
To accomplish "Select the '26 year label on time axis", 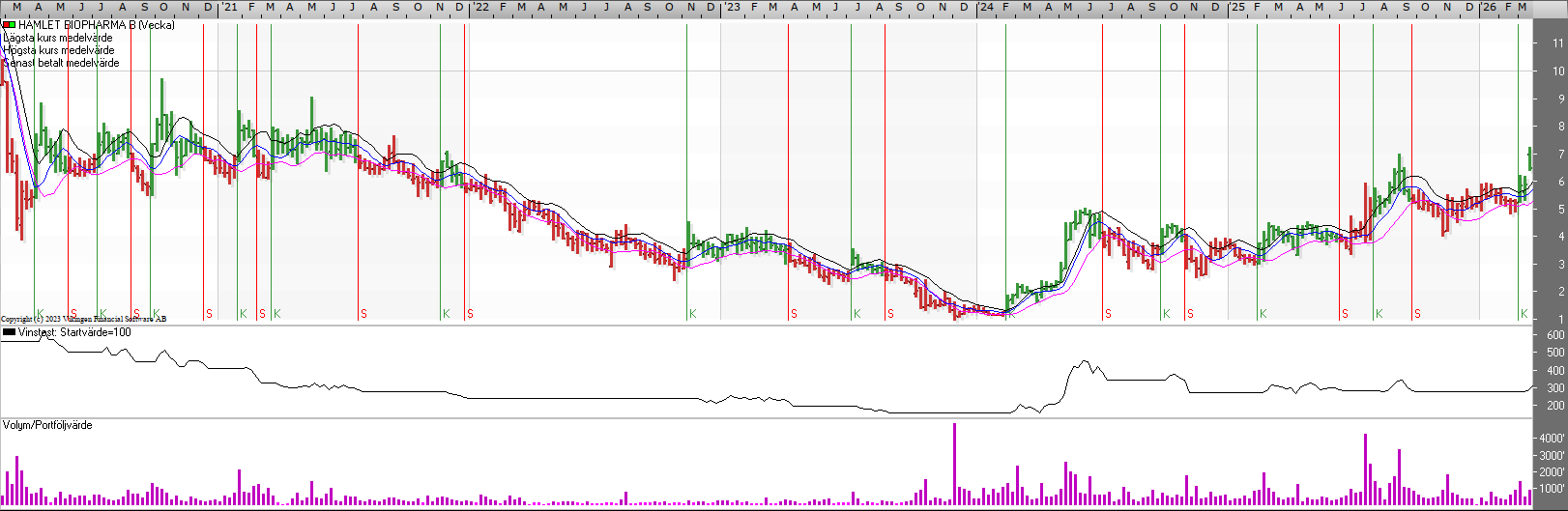I will pos(1489,7).
